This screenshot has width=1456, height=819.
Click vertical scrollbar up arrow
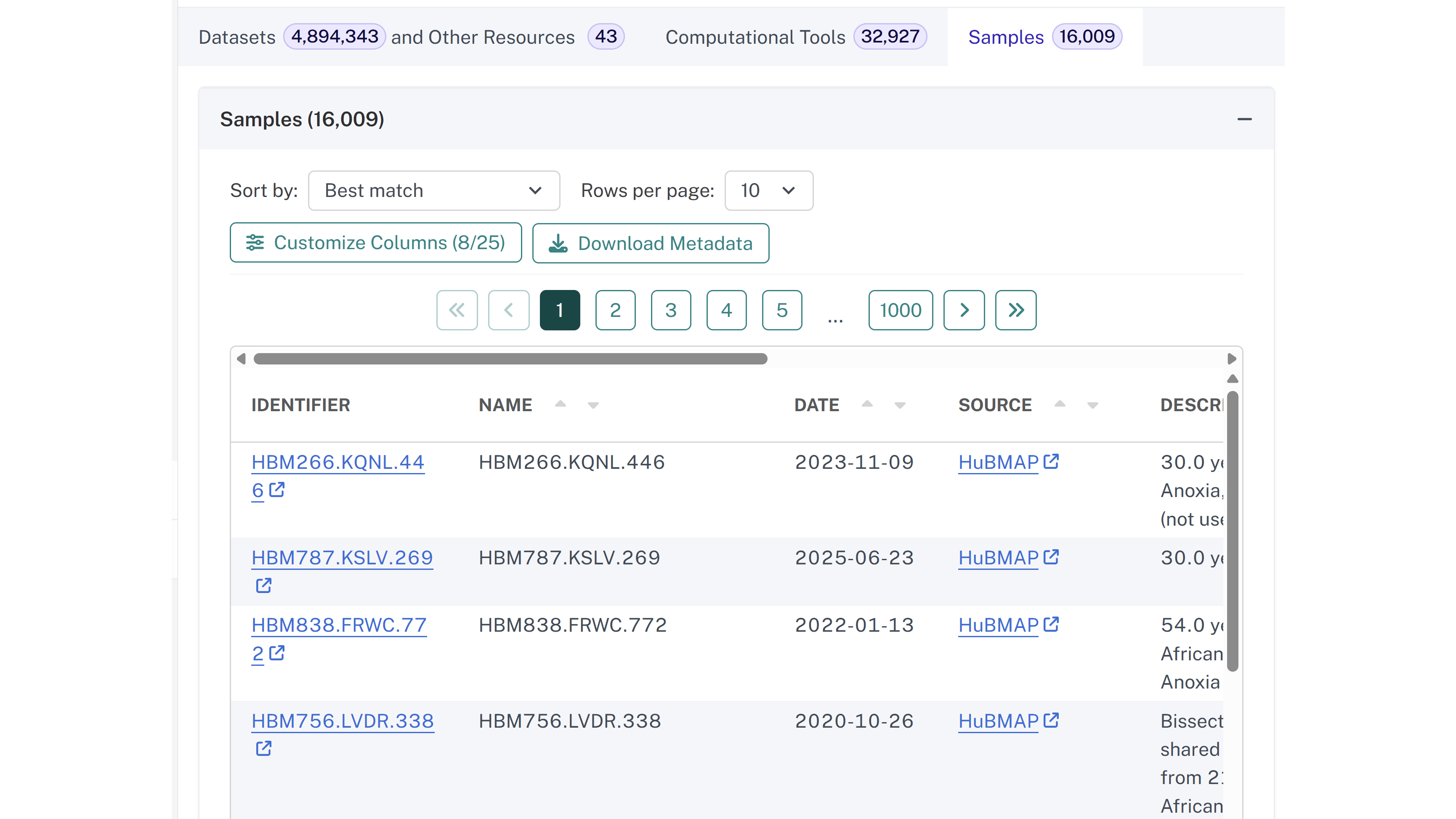click(1233, 379)
